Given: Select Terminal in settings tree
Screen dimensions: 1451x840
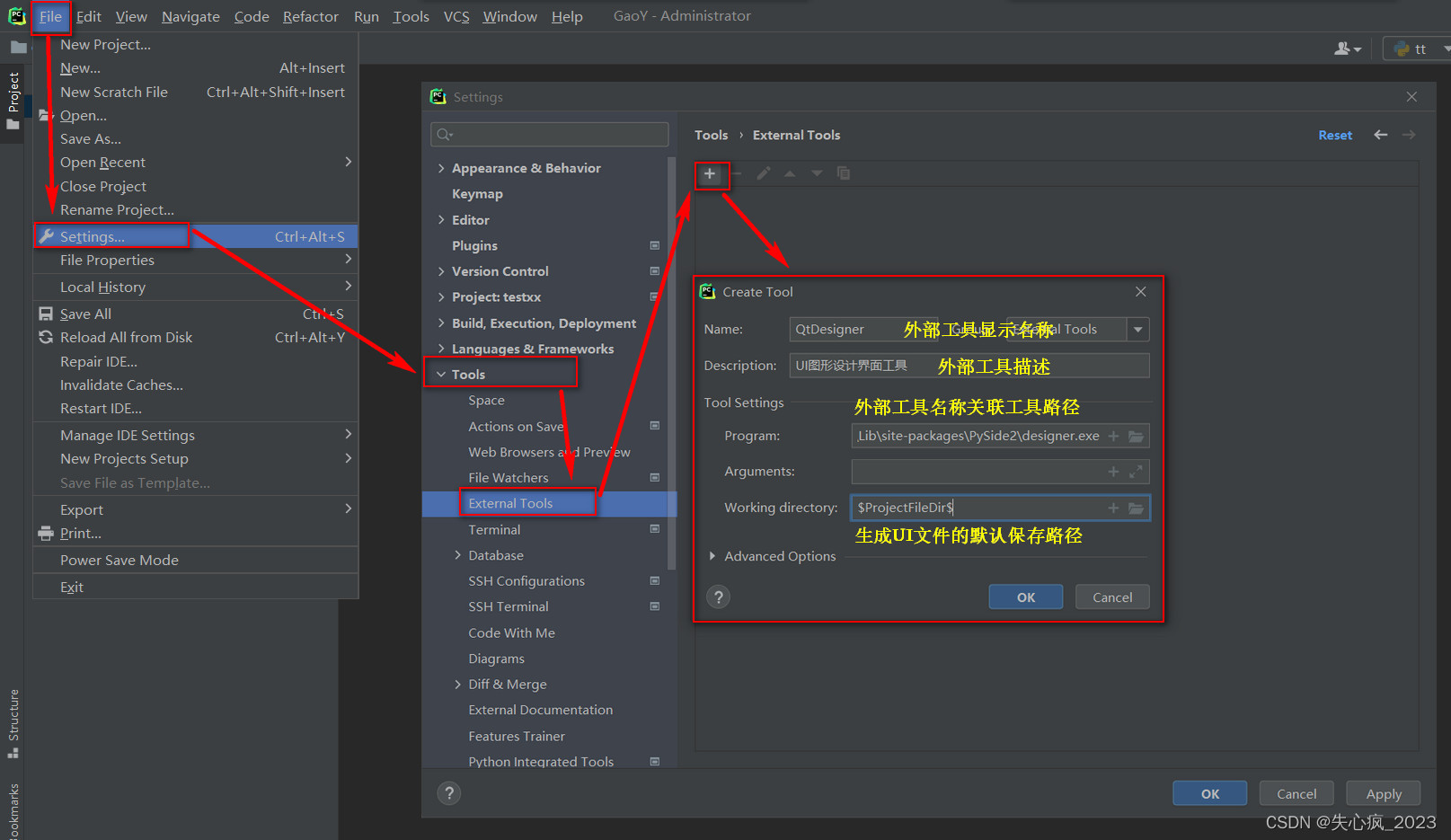Looking at the screenshot, I should coord(494,530).
